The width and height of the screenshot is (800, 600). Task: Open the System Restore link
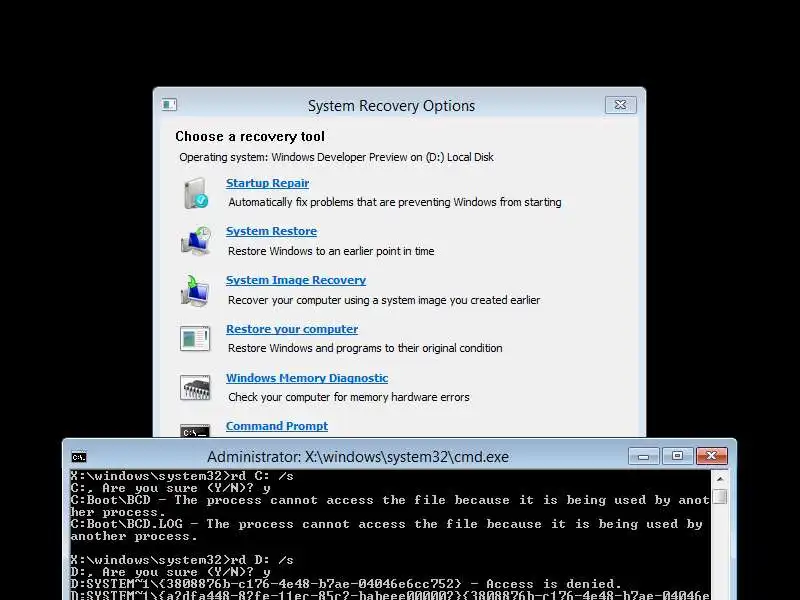pyautogui.click(x=271, y=231)
